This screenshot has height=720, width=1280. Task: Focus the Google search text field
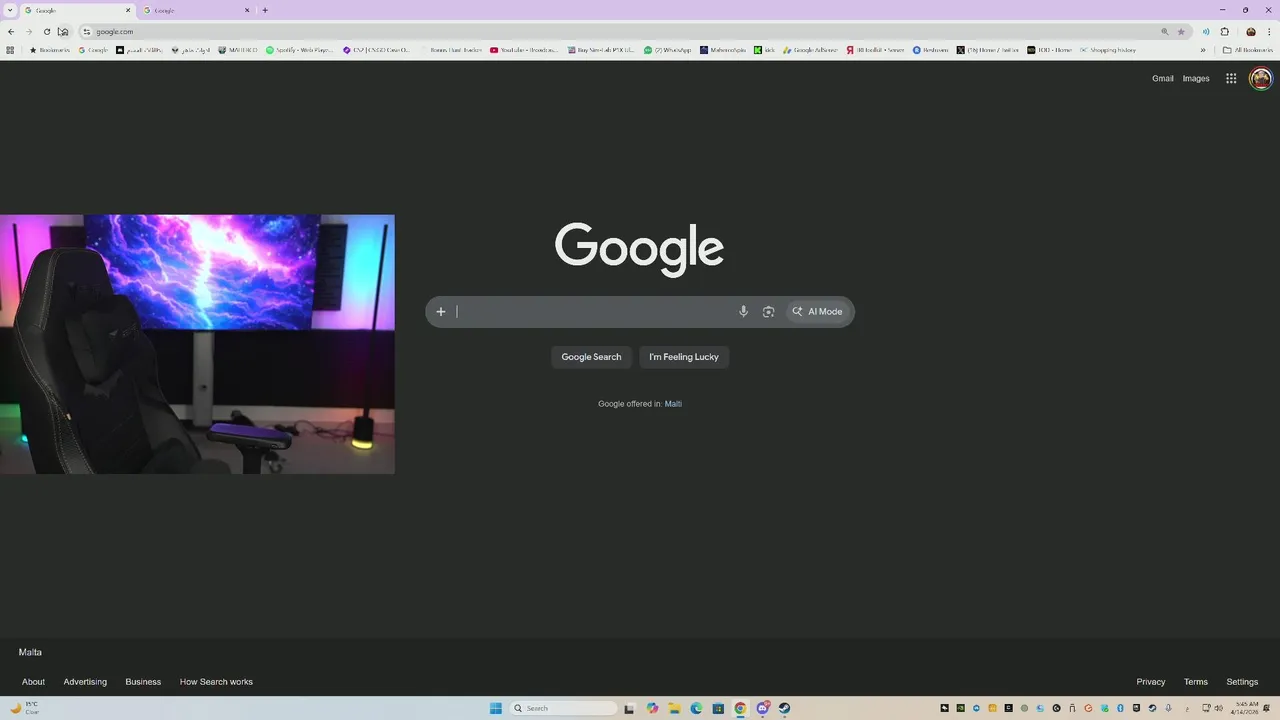point(593,312)
